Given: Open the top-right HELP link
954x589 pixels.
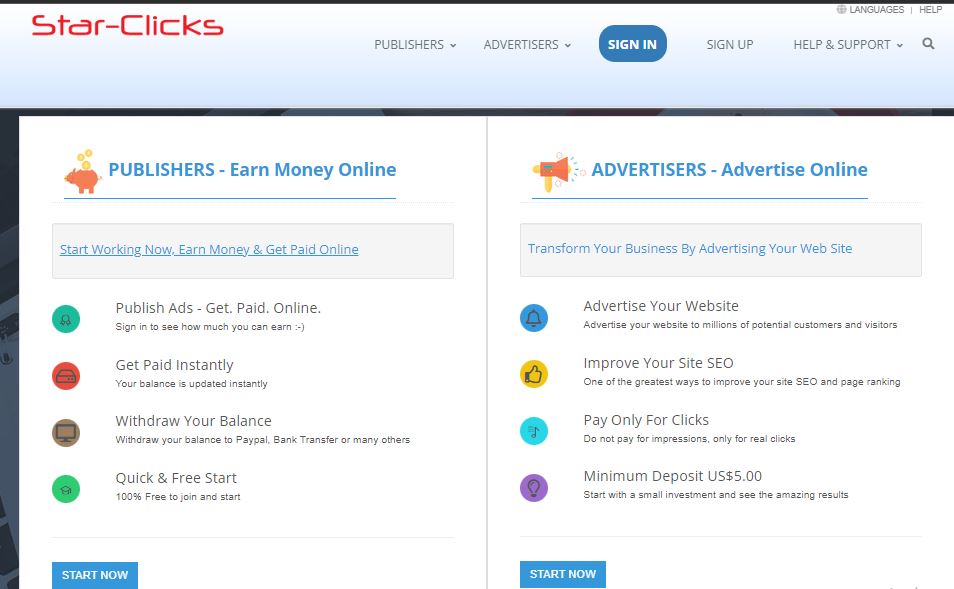Looking at the screenshot, I should (930, 9).
